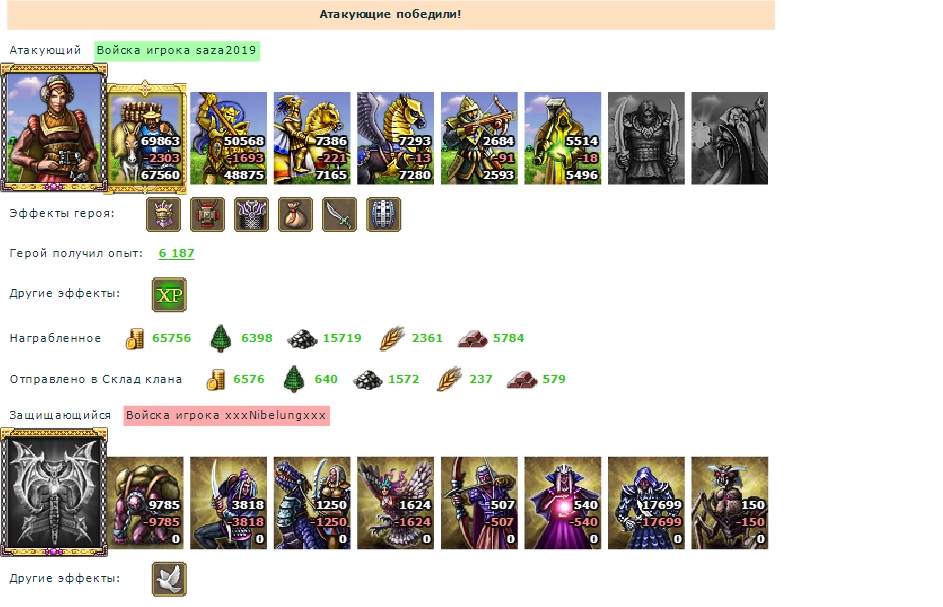Screen dimensions: 943x607
Task: Open hero experience link 6 187
Action: (176, 253)
